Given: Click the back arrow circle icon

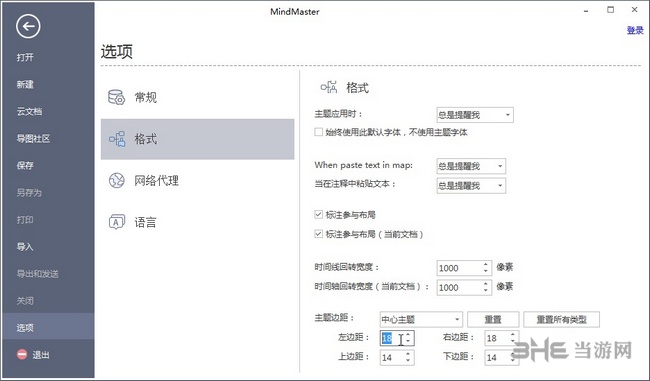Looking at the screenshot, I should click(28, 27).
